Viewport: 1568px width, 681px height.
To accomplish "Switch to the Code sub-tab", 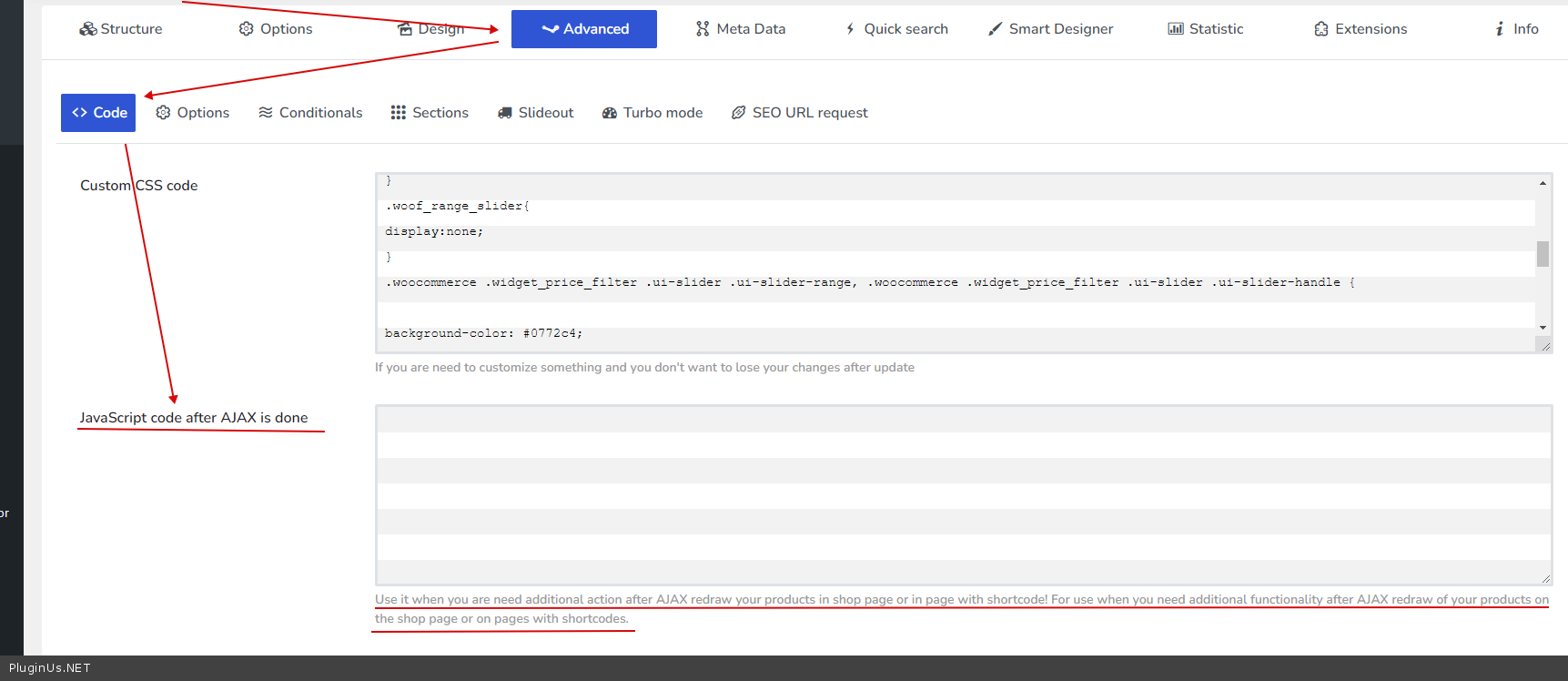I will (98, 113).
